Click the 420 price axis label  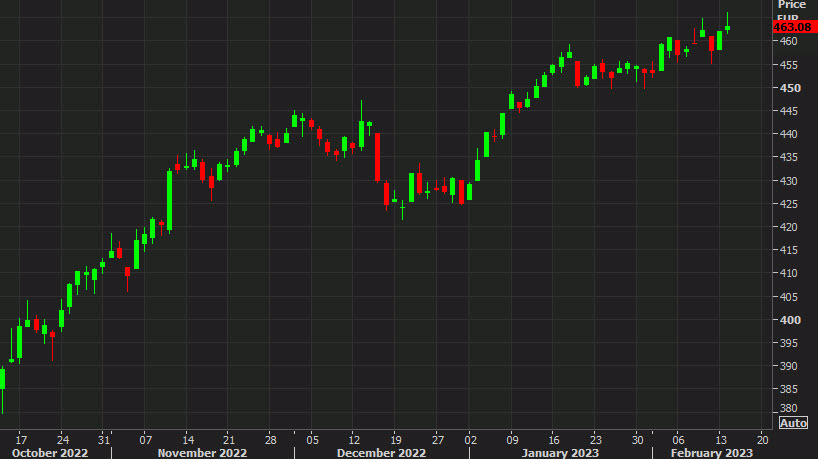(789, 227)
